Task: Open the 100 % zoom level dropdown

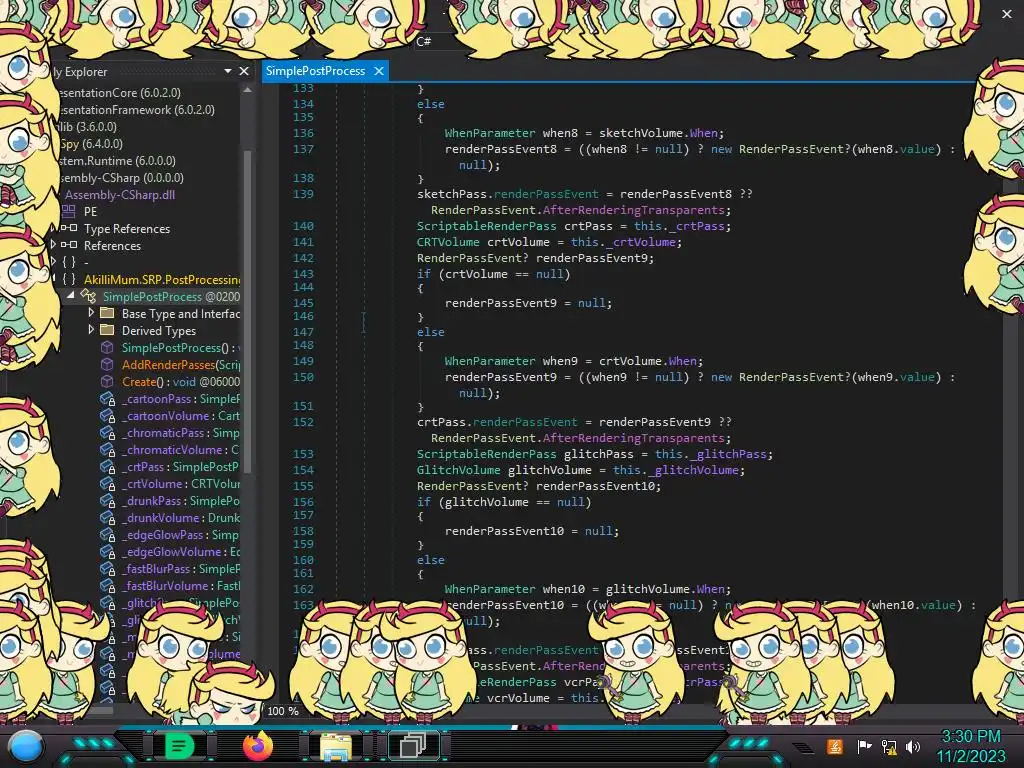Action: (x=283, y=711)
